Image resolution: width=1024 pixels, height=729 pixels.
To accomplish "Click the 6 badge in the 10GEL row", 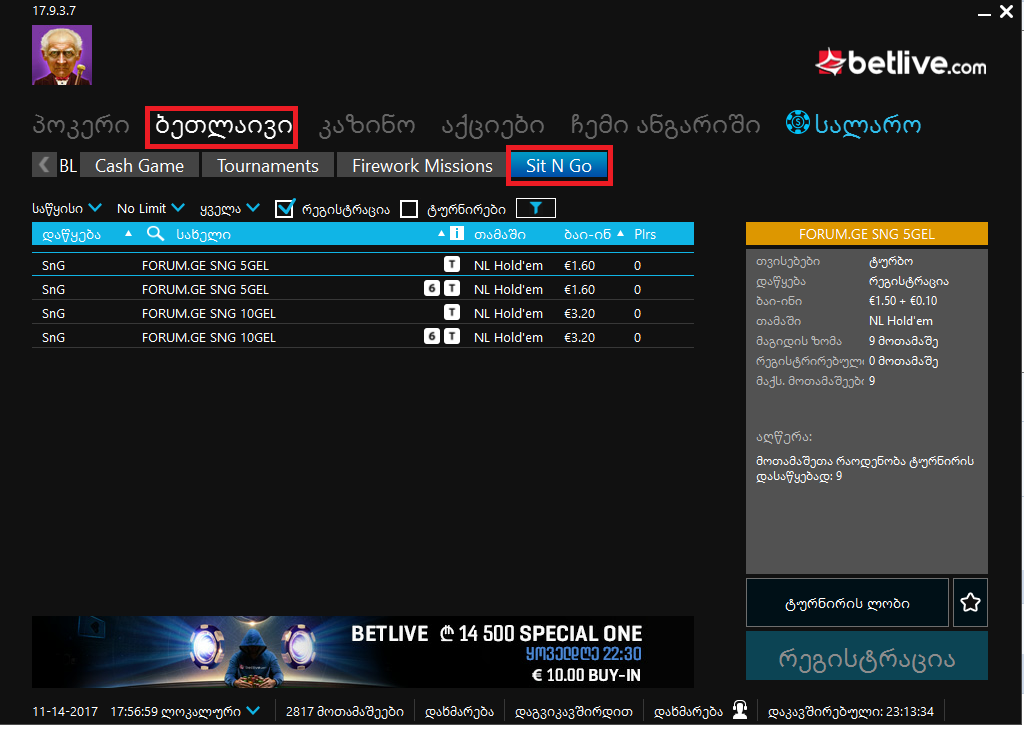I will pos(432,336).
